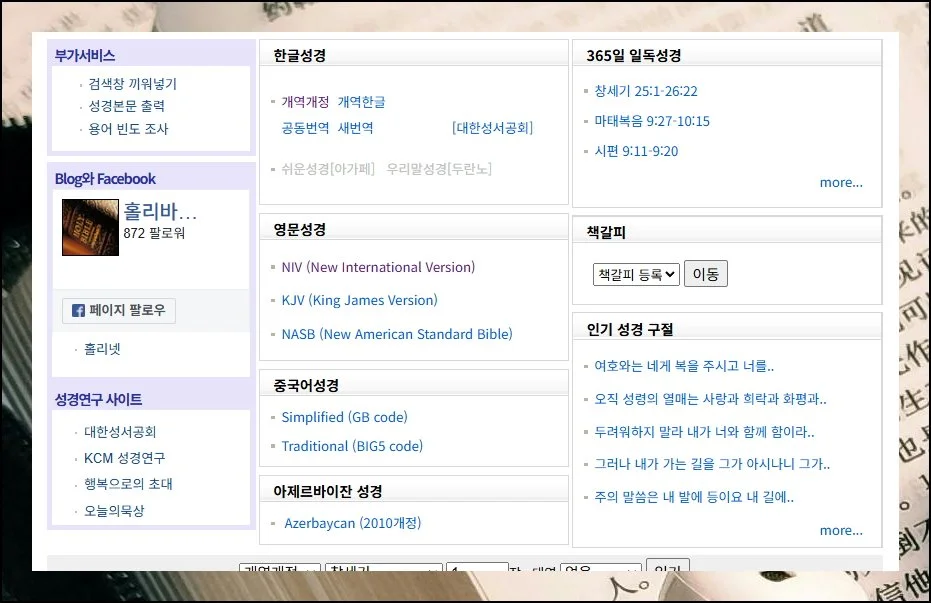Select Traditional (BIG5 code) Chinese Bible
The height and width of the screenshot is (603, 931).
click(x=352, y=446)
